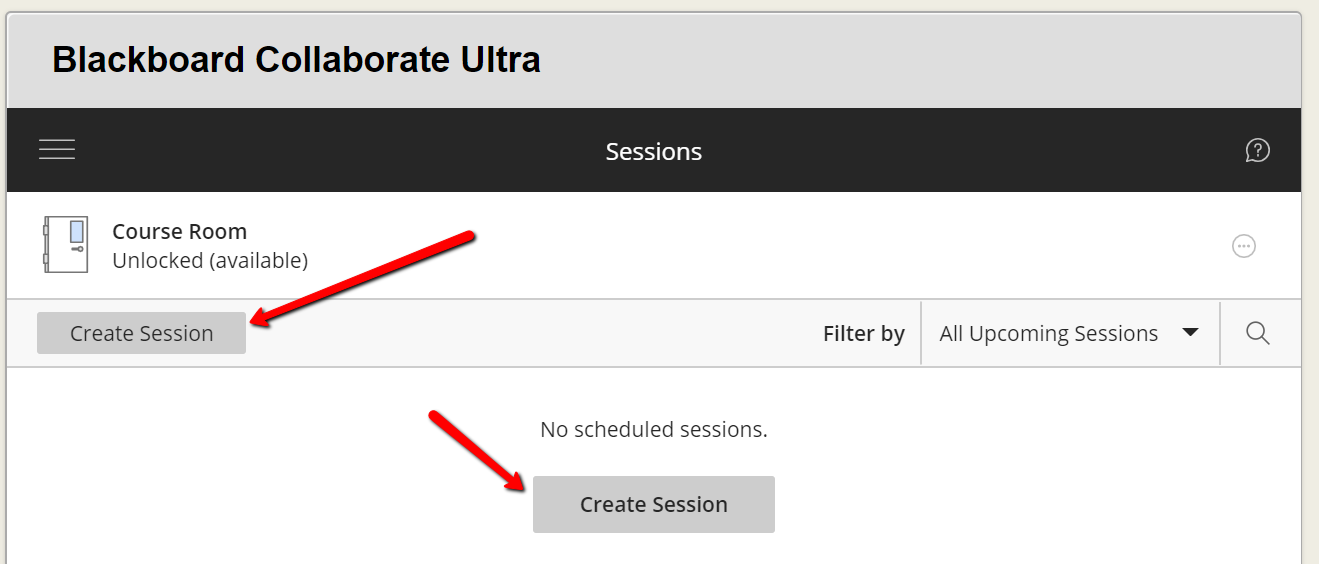Click the Blackboard Collaborate Ultra heading
The width and height of the screenshot is (1319, 564).
(x=296, y=60)
